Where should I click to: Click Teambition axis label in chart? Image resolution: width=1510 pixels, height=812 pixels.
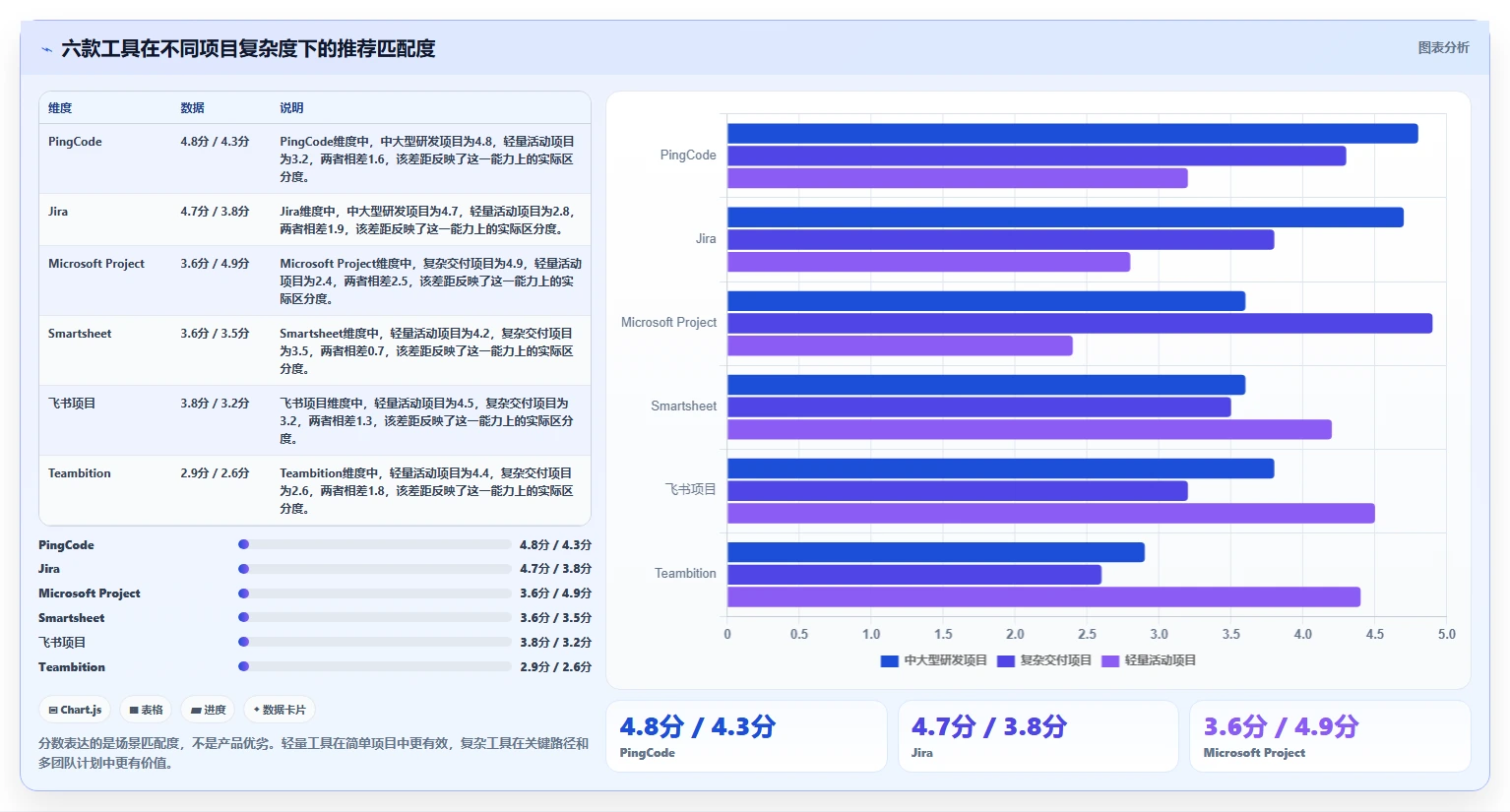[x=685, y=574]
